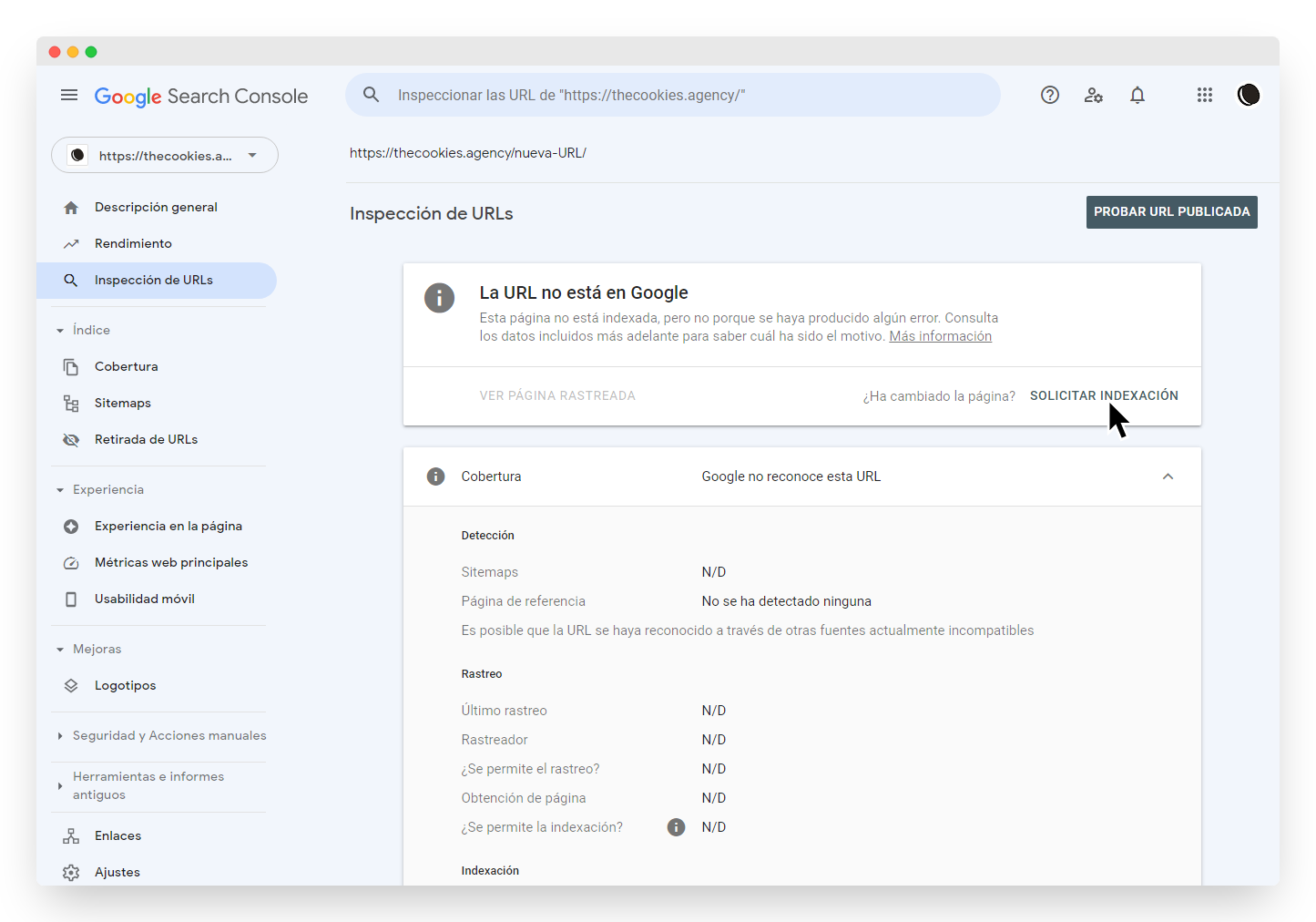
Task: Open Experiencia en la página
Action: 168,527
